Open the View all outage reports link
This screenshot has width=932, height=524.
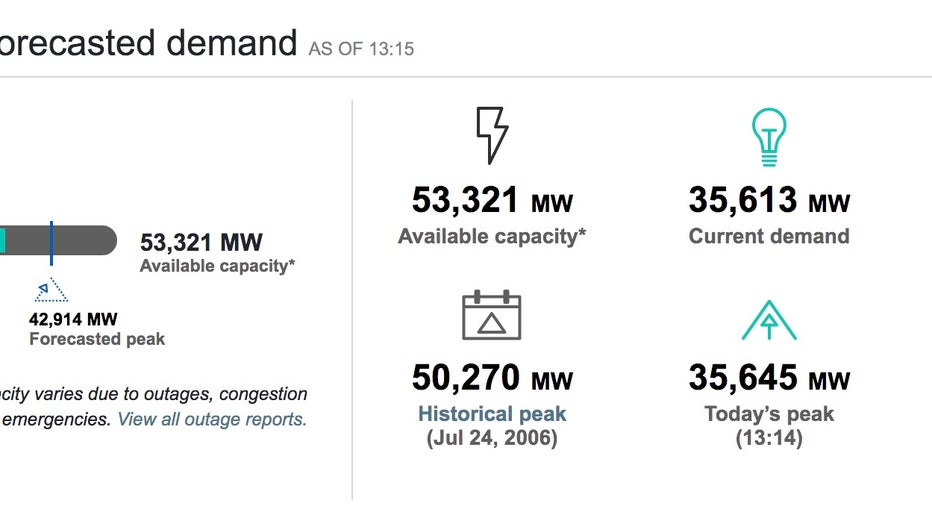click(212, 419)
